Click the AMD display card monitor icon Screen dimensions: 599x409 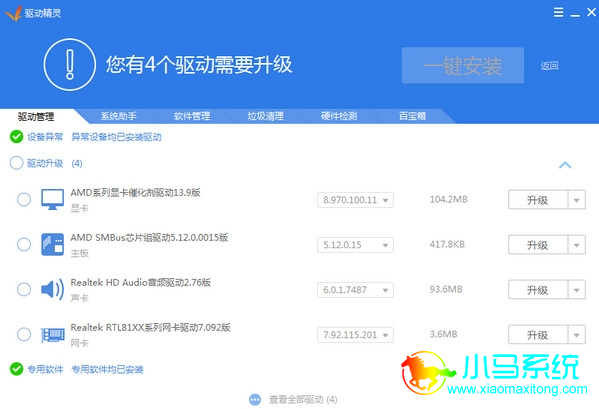pyautogui.click(x=52, y=199)
